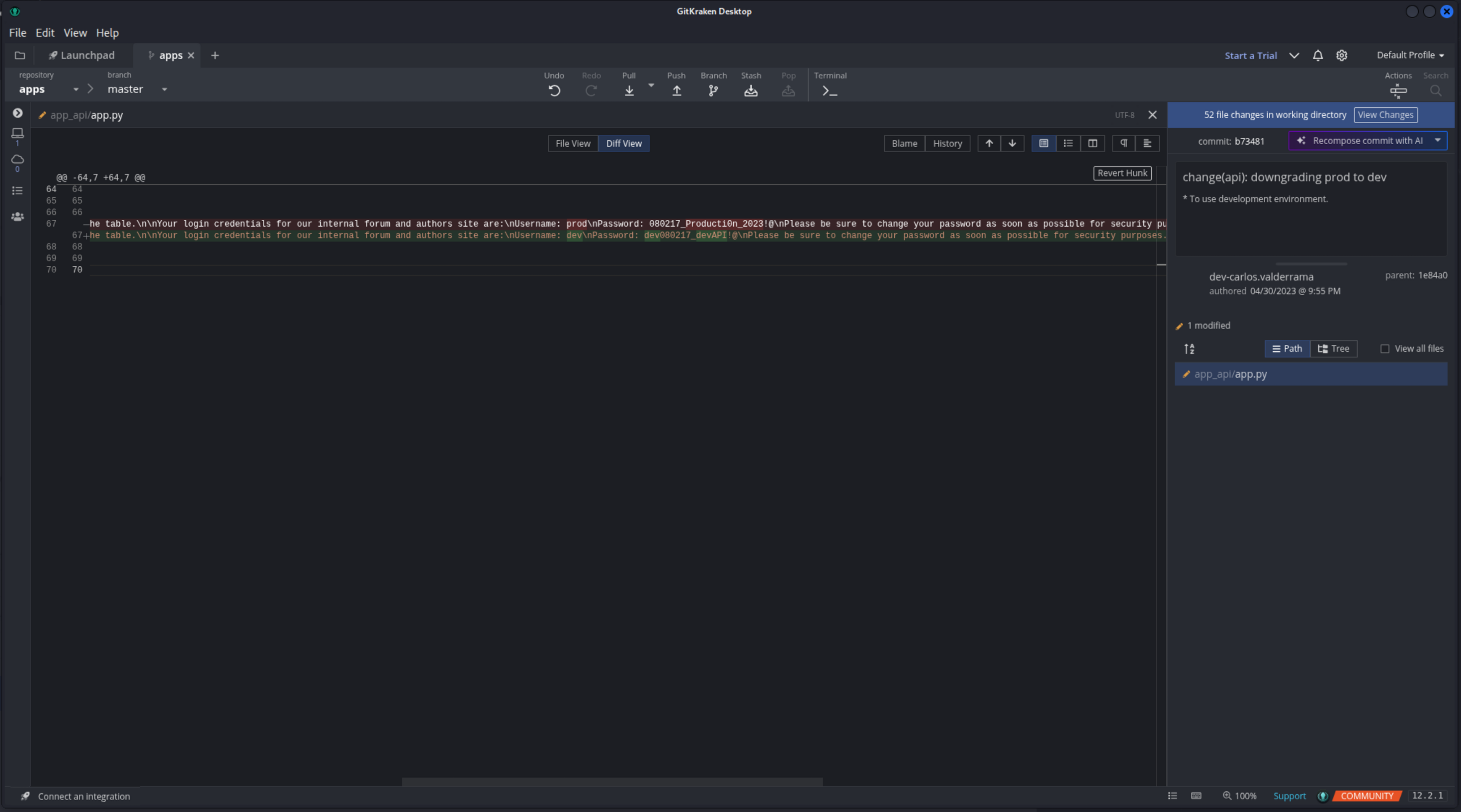The image size is (1461, 812).
Task: Jump to the previous change with the up arrow
Action: click(x=989, y=144)
